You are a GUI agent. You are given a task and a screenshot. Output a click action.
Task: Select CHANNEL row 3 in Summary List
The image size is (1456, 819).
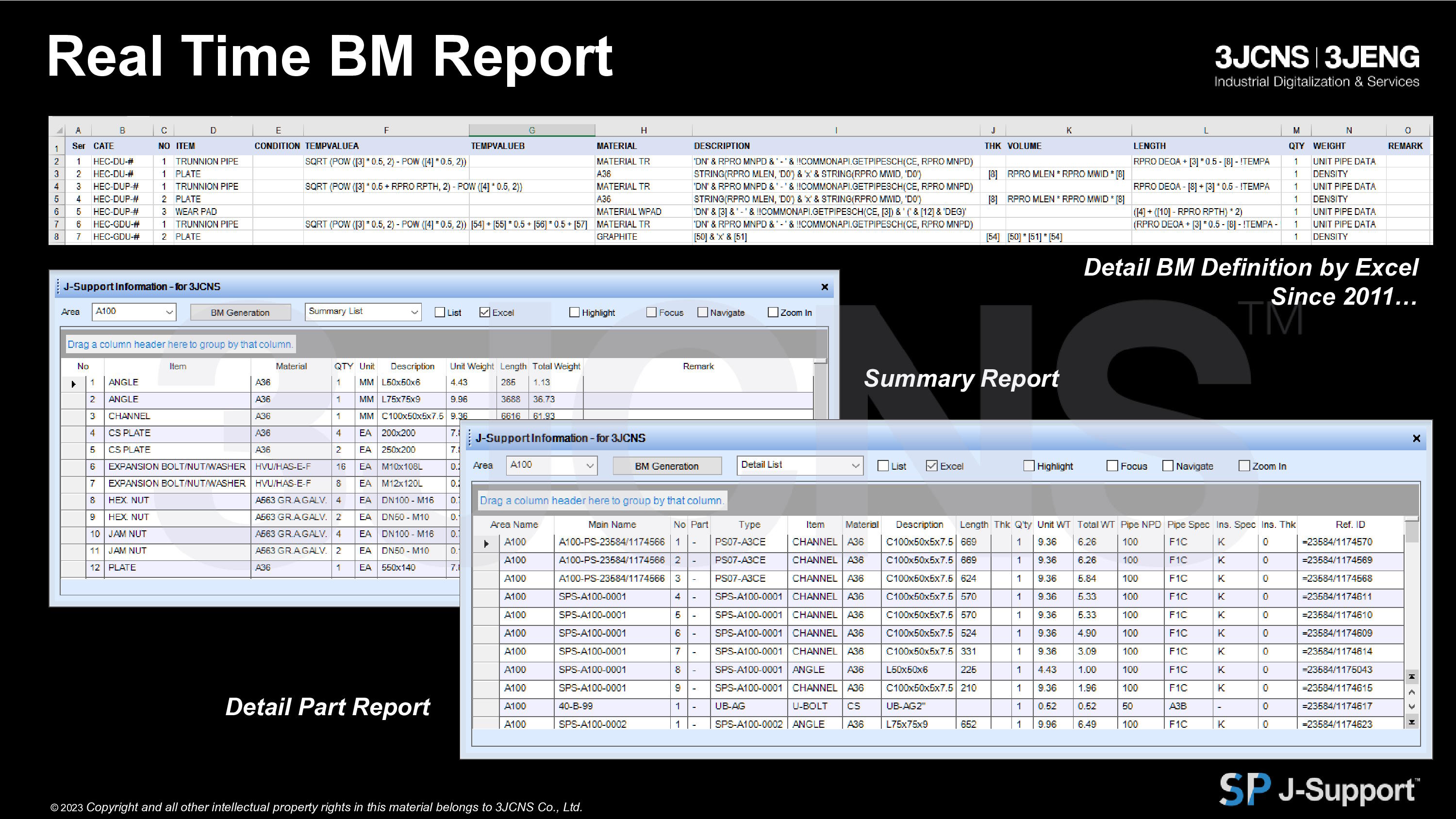point(437,416)
